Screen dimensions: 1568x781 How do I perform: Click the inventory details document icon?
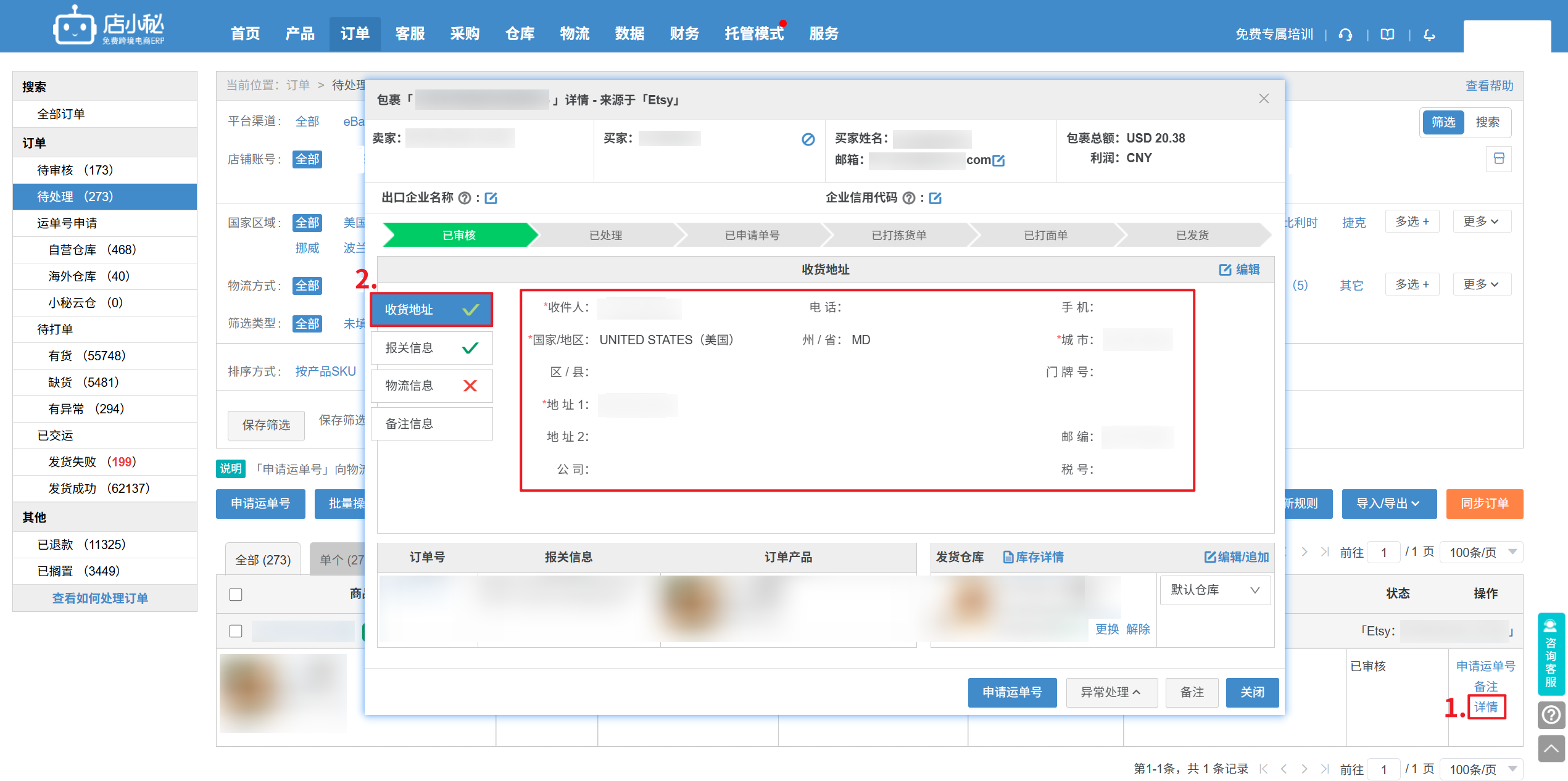[1008, 557]
